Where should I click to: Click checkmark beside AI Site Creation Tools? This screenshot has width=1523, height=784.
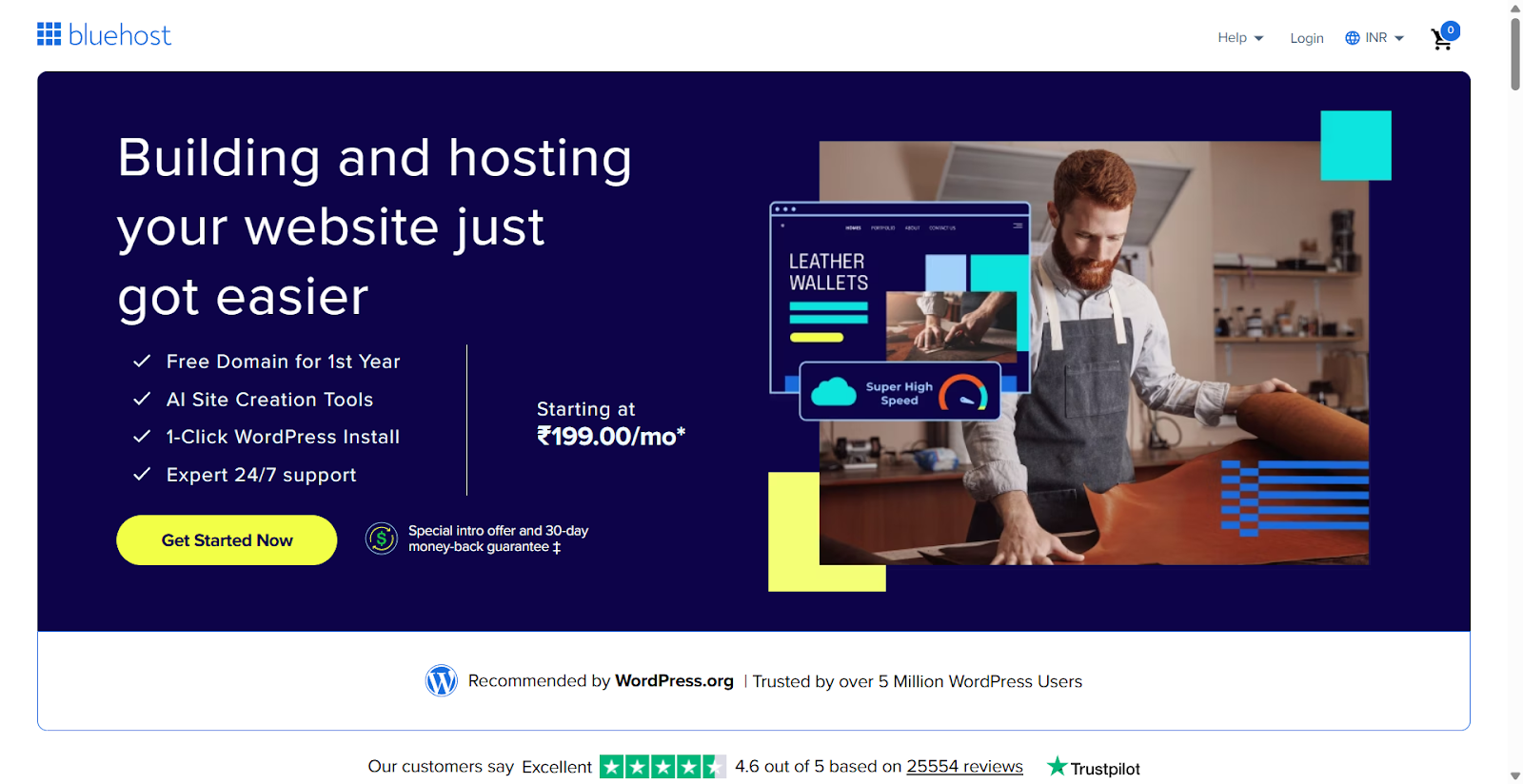[x=142, y=399]
